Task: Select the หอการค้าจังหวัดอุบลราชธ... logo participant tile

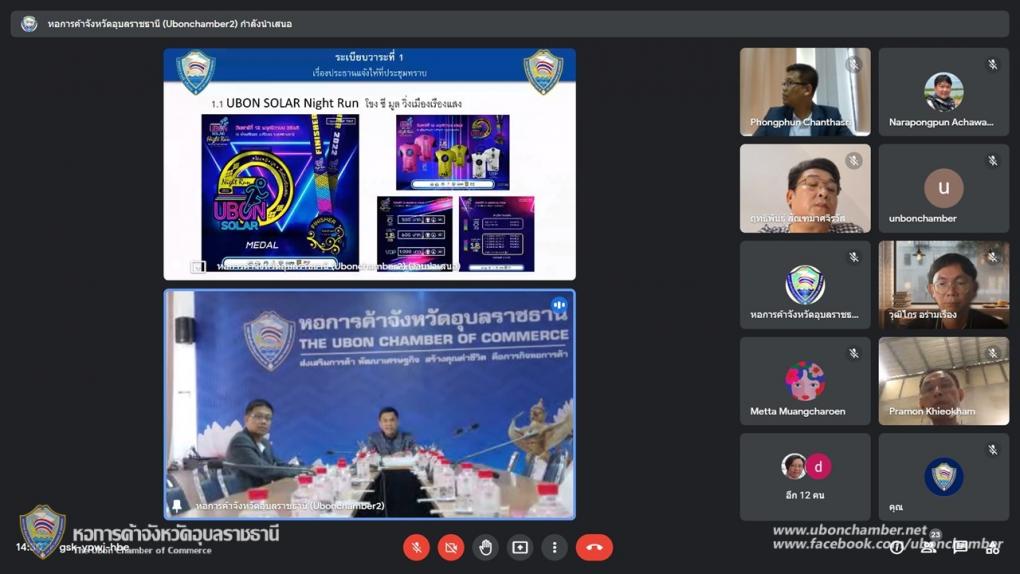Action: 805,284
